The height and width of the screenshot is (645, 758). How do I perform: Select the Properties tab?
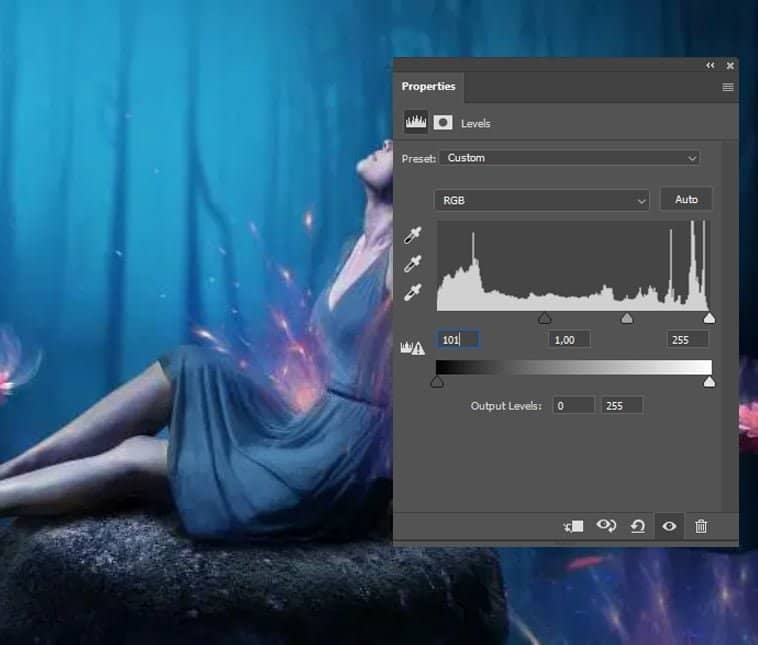click(428, 87)
